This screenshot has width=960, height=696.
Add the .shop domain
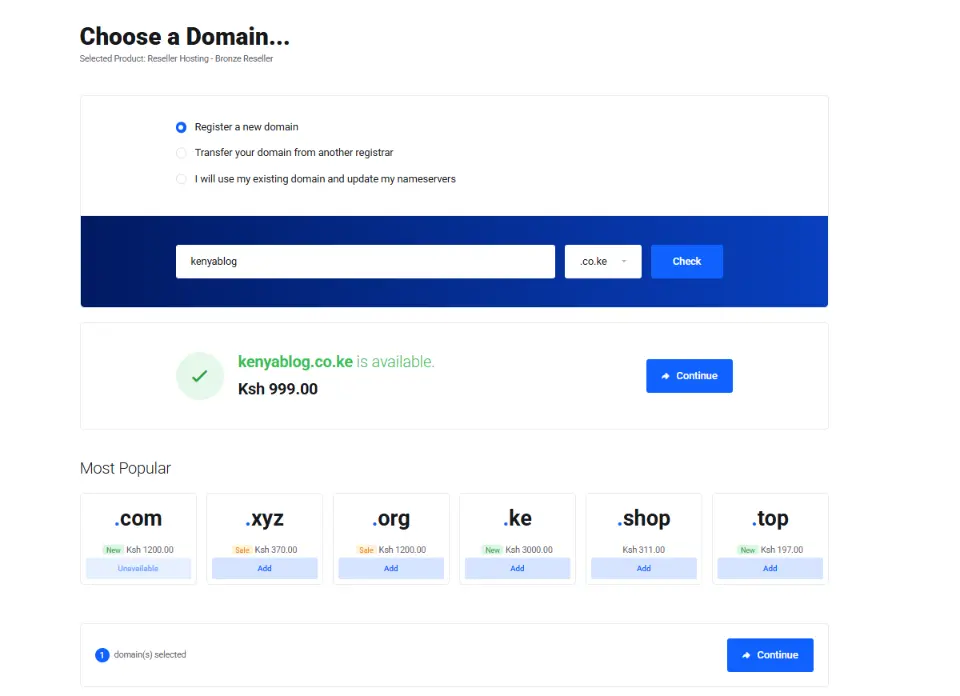point(644,569)
